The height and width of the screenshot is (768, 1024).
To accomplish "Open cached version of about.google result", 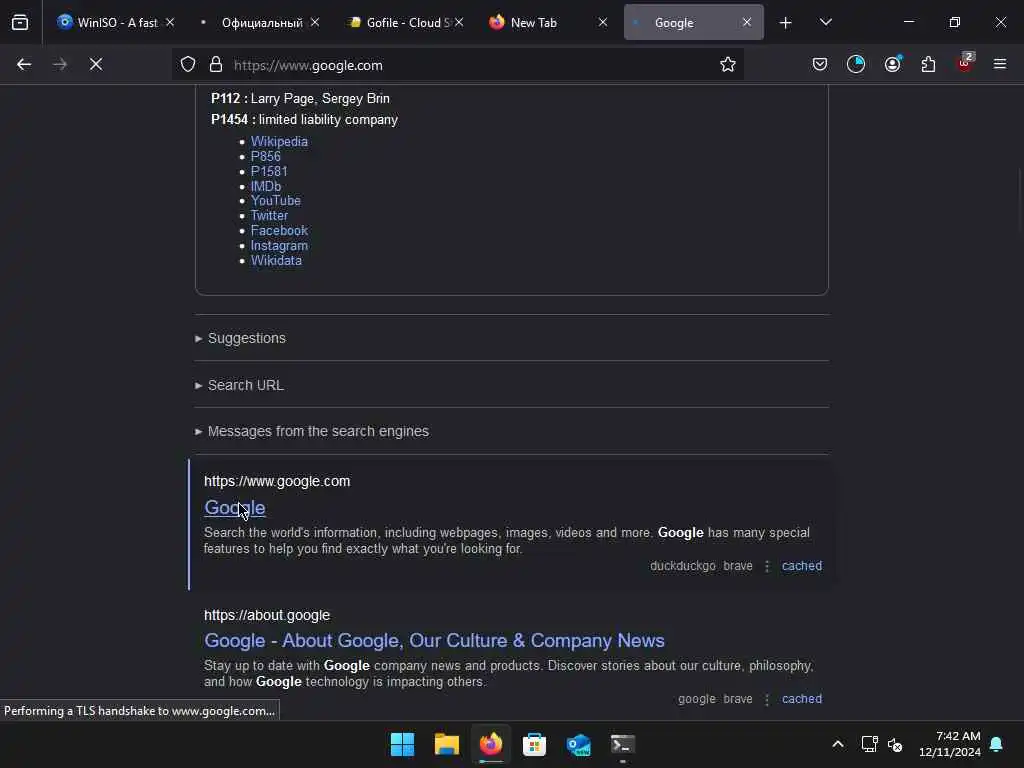I will pyautogui.click(x=801, y=699).
